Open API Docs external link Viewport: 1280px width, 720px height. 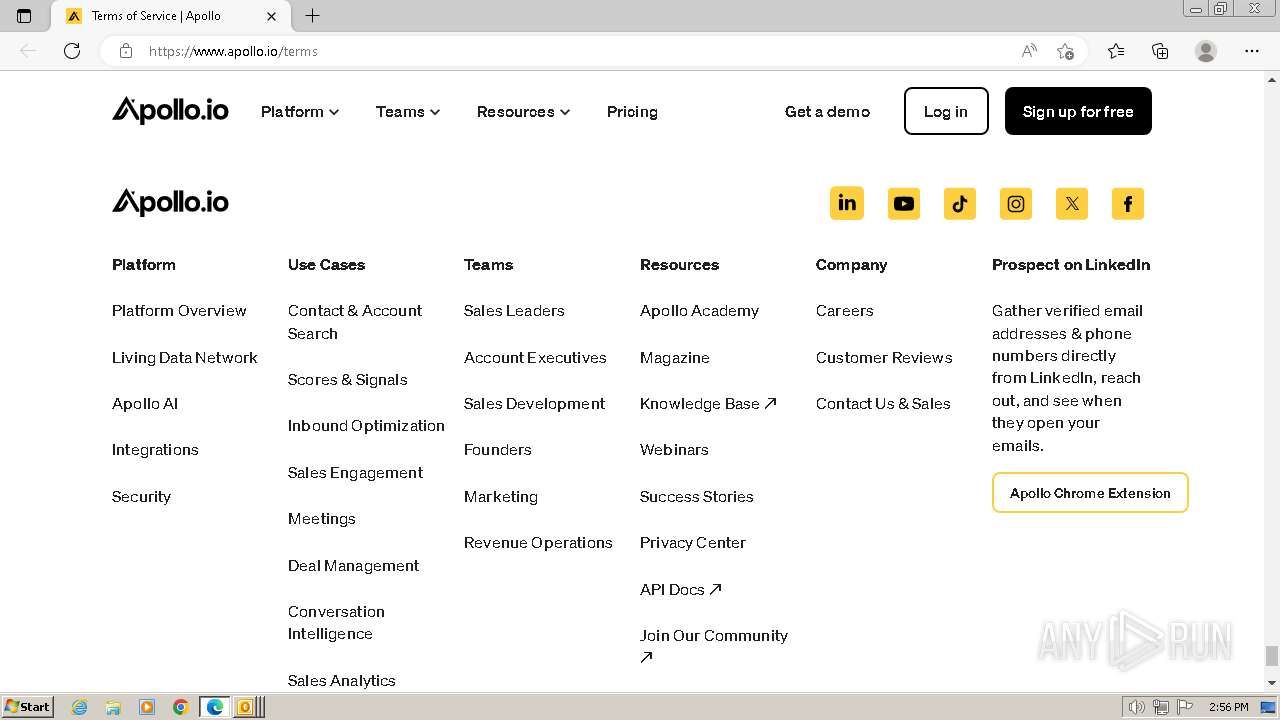[x=681, y=590]
